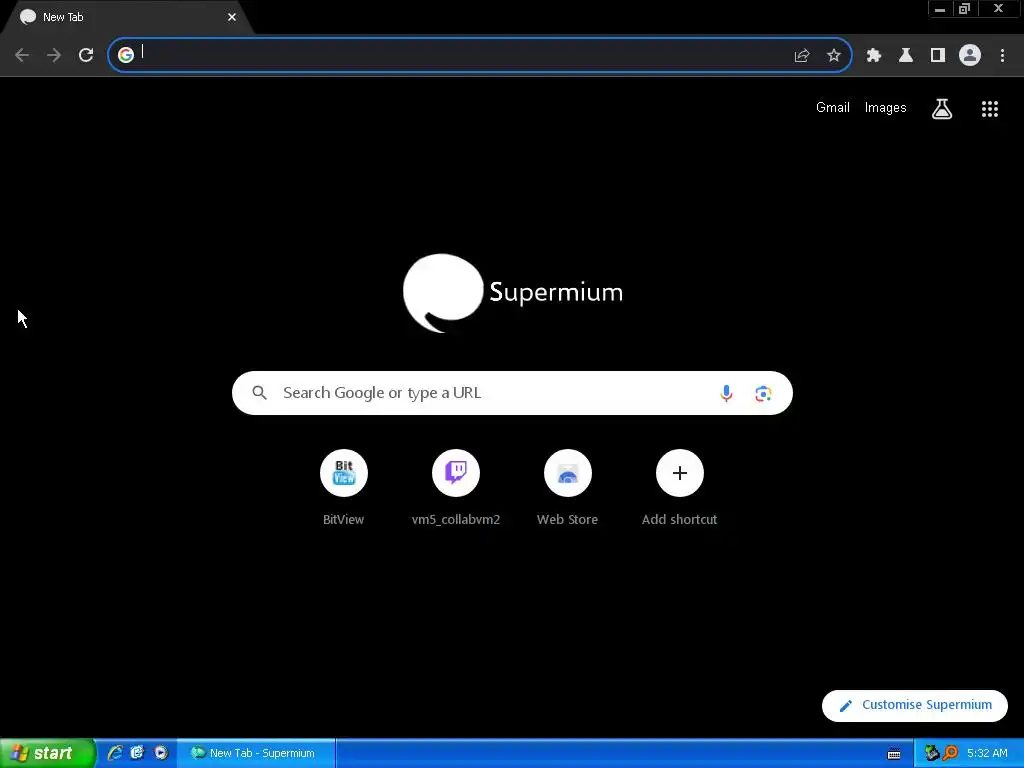The height and width of the screenshot is (768, 1024).
Task: Click the Google icon in the address bar
Action: pos(126,55)
